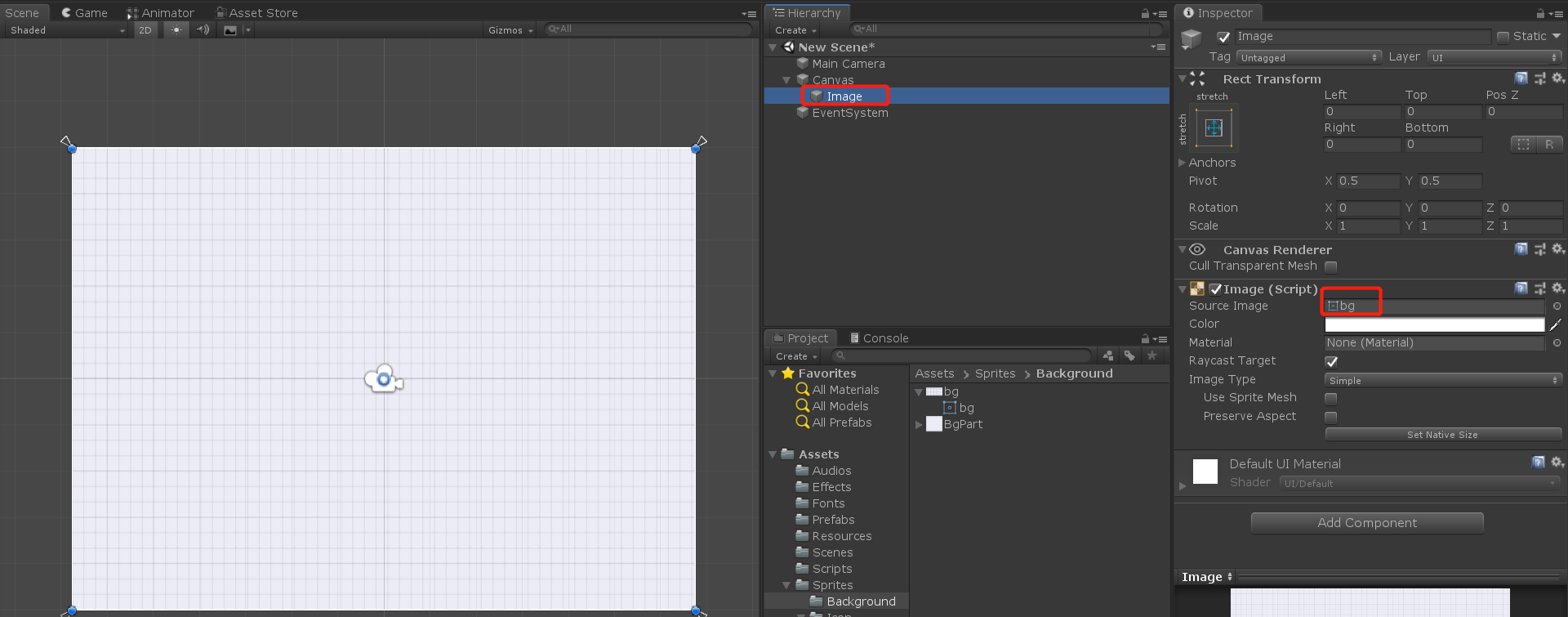Click Search by Label icon in Project

point(1129,355)
